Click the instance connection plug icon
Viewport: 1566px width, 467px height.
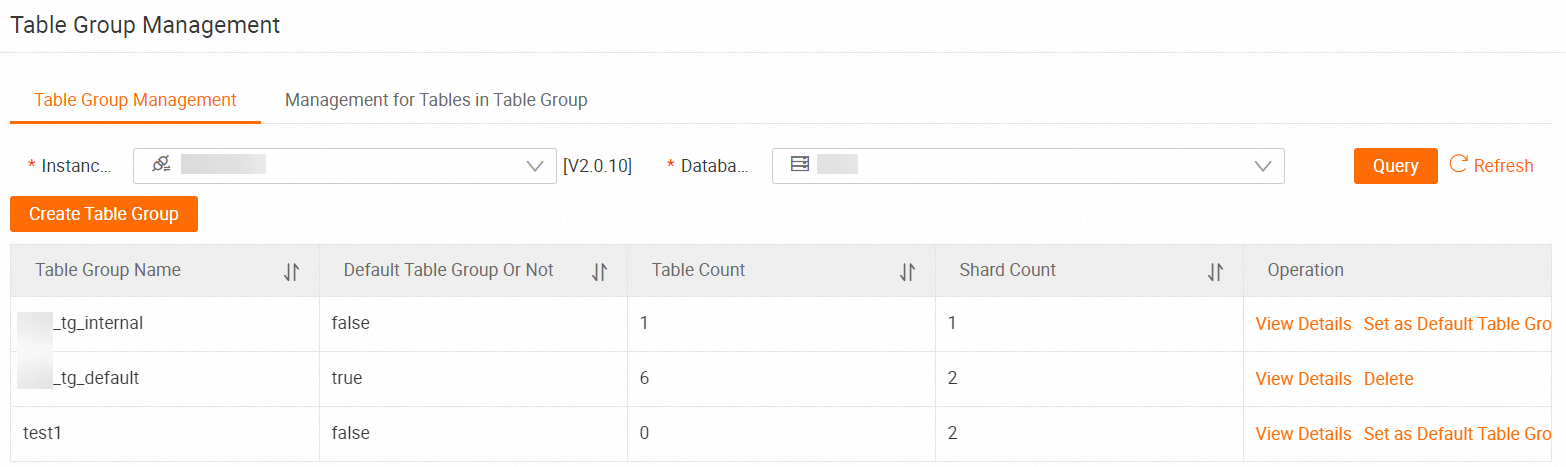click(x=161, y=165)
